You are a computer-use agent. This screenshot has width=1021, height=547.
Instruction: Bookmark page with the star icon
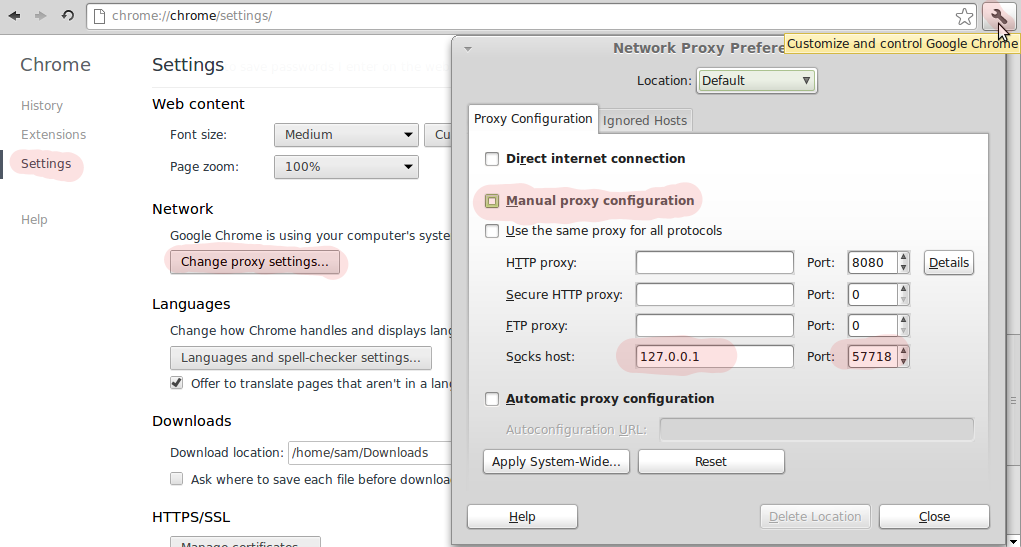click(964, 16)
